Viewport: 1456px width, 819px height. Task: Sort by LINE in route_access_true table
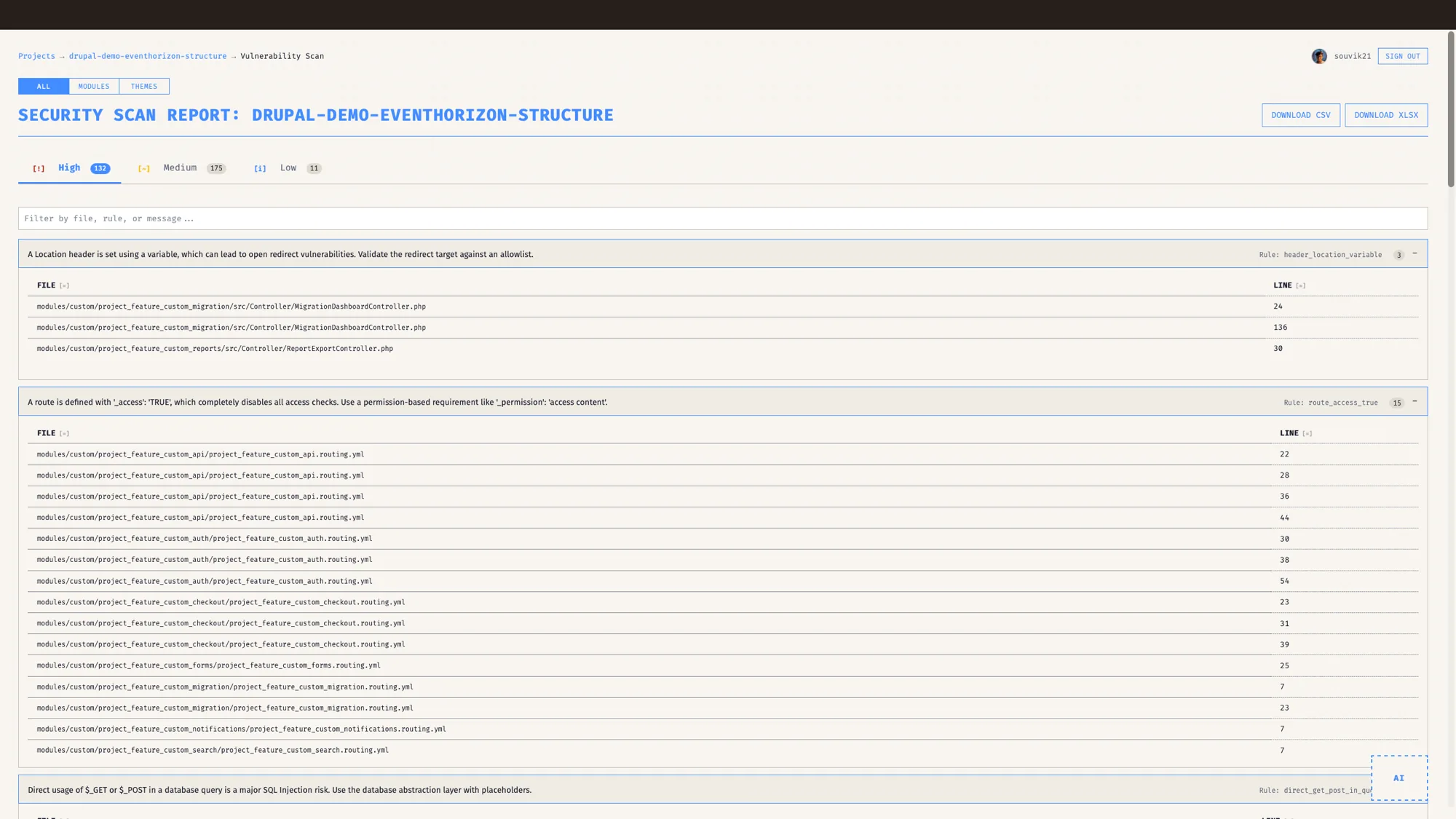coord(1296,433)
